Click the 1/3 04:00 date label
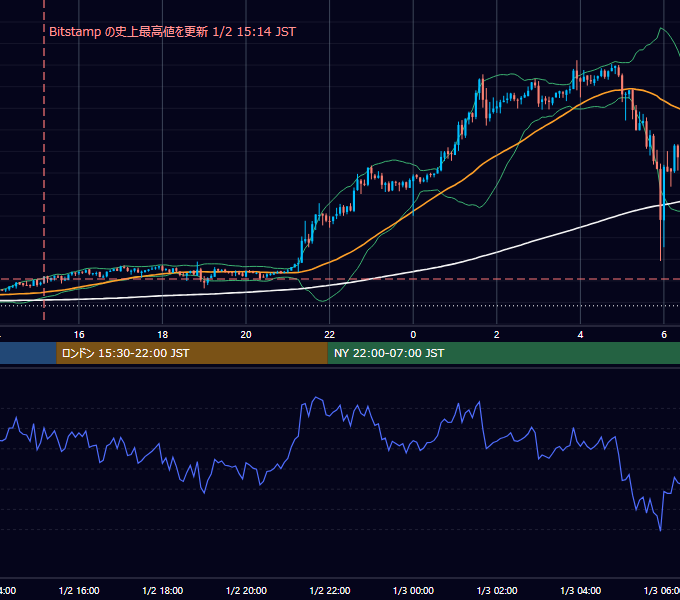Image resolution: width=680 pixels, height=600 pixels. pos(581,591)
